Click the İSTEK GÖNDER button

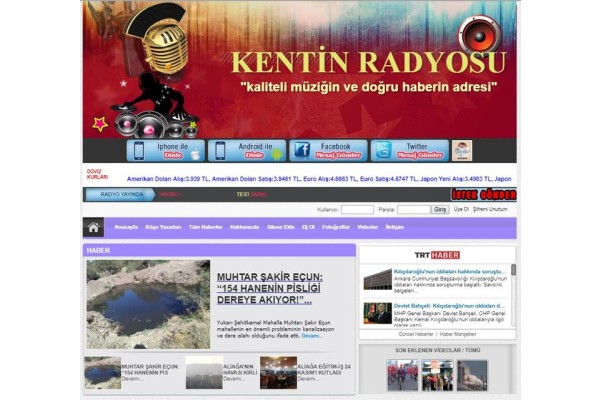click(484, 194)
